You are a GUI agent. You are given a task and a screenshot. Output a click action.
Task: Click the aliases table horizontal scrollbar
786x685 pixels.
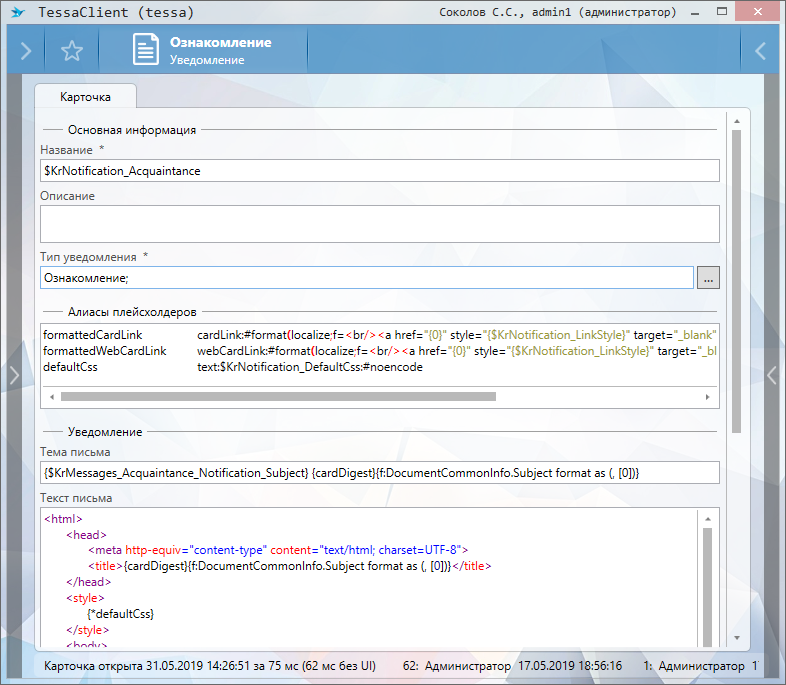click(278, 396)
